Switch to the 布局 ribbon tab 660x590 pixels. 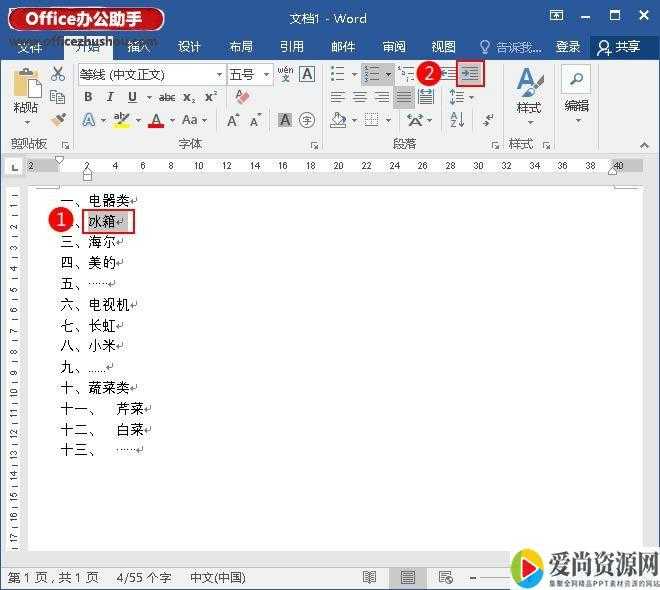[x=241, y=47]
